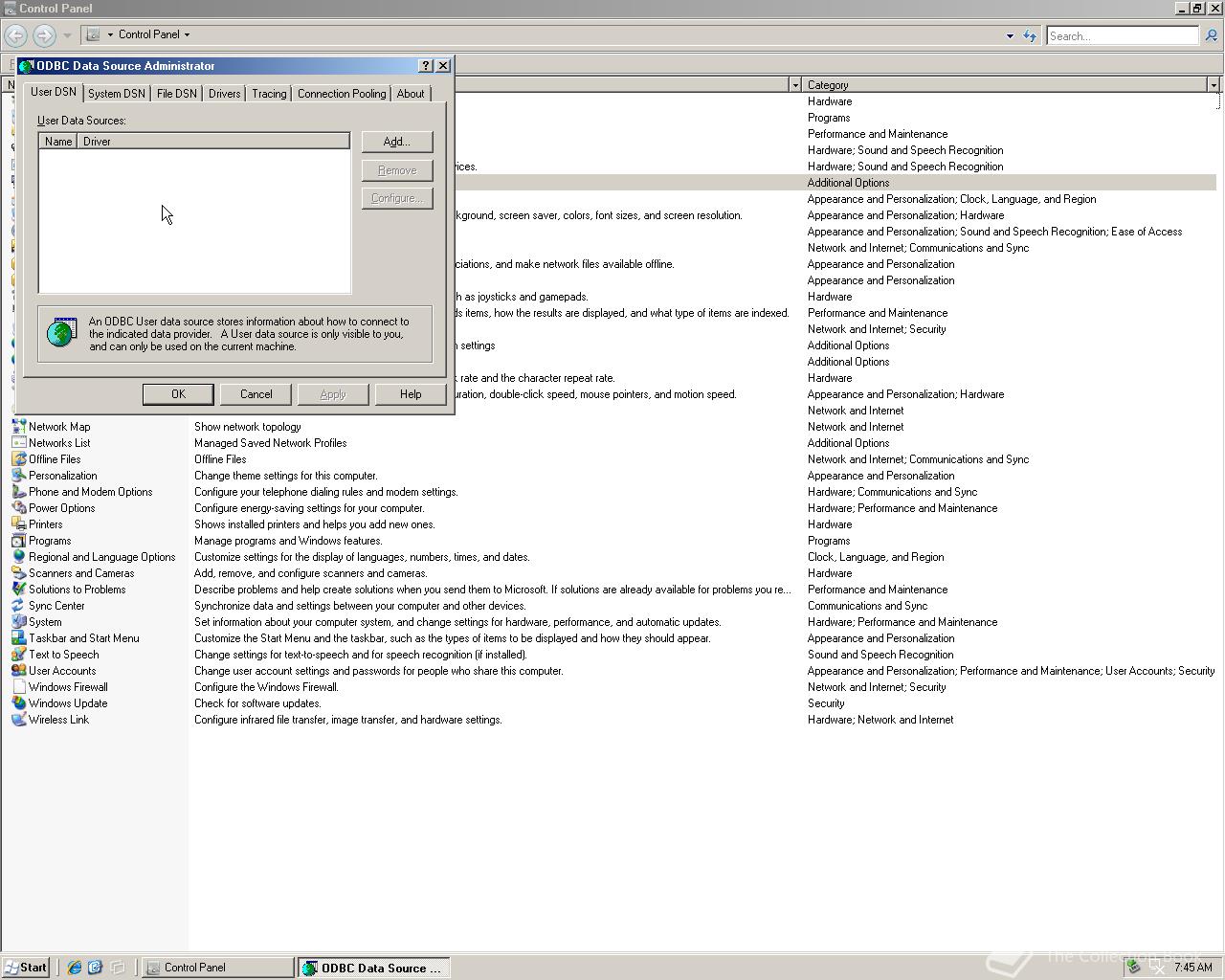Screen dimensions: 1225x980
Task: Switch to the Connection Pooling tab
Action: (x=342, y=94)
